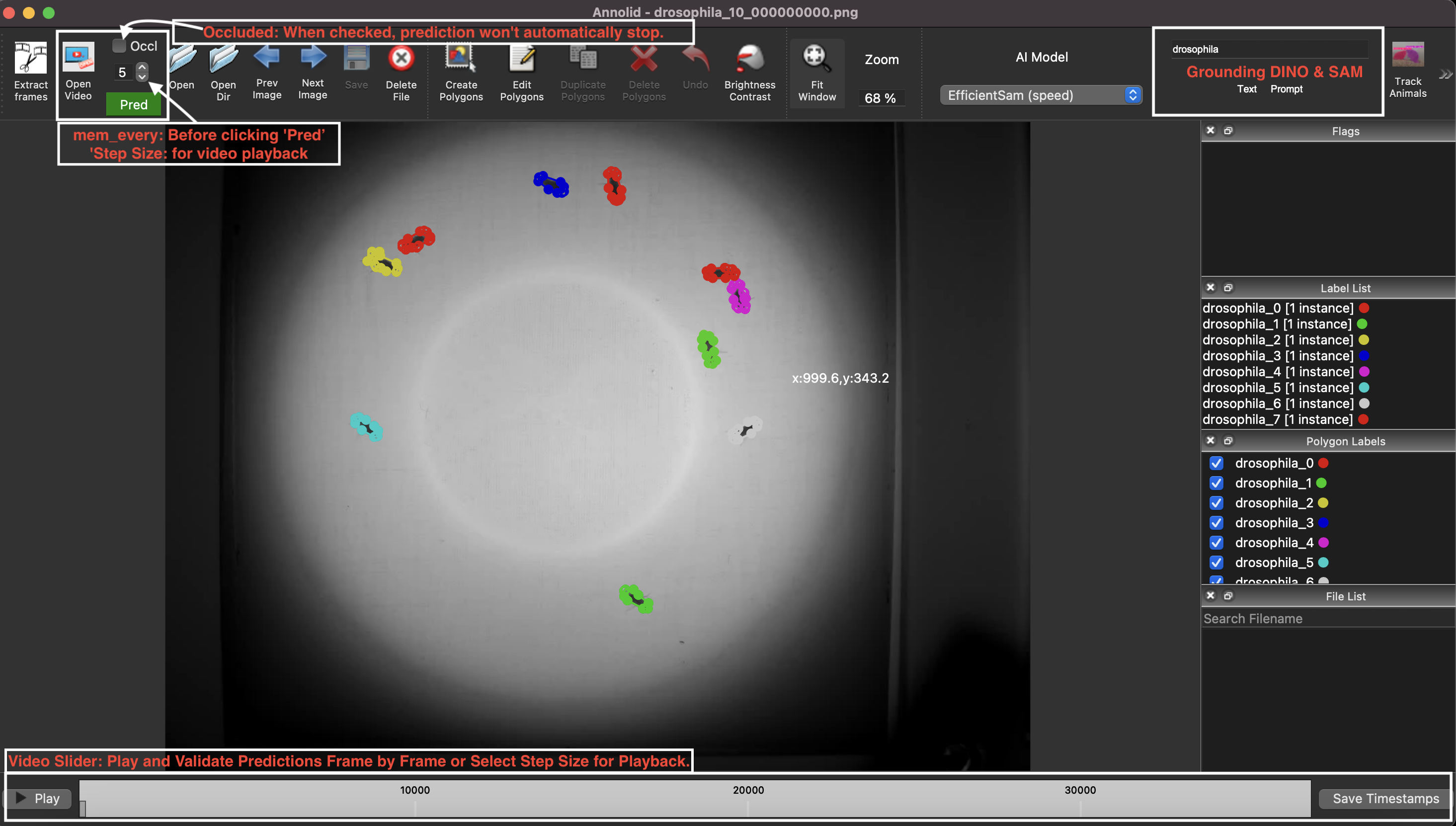This screenshot has width=1456, height=826.
Task: Expand the hidden toolbar items chevron
Action: 1445,75
